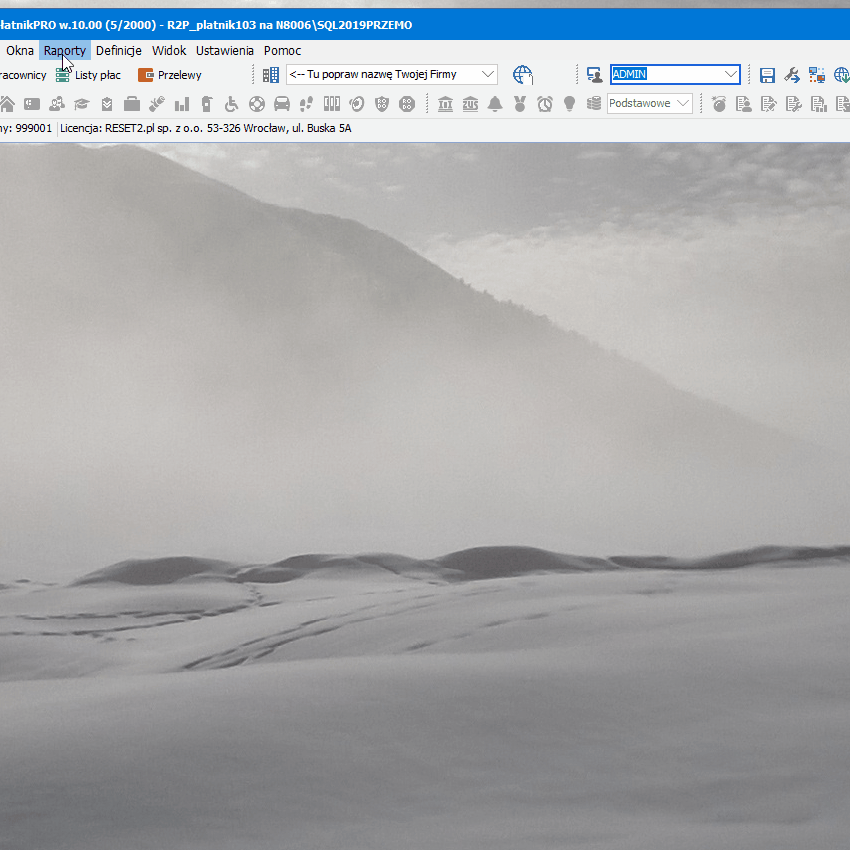The width and height of the screenshot is (850, 850).
Task: Click the clipboard with checkmarks icon
Action: tap(107, 104)
